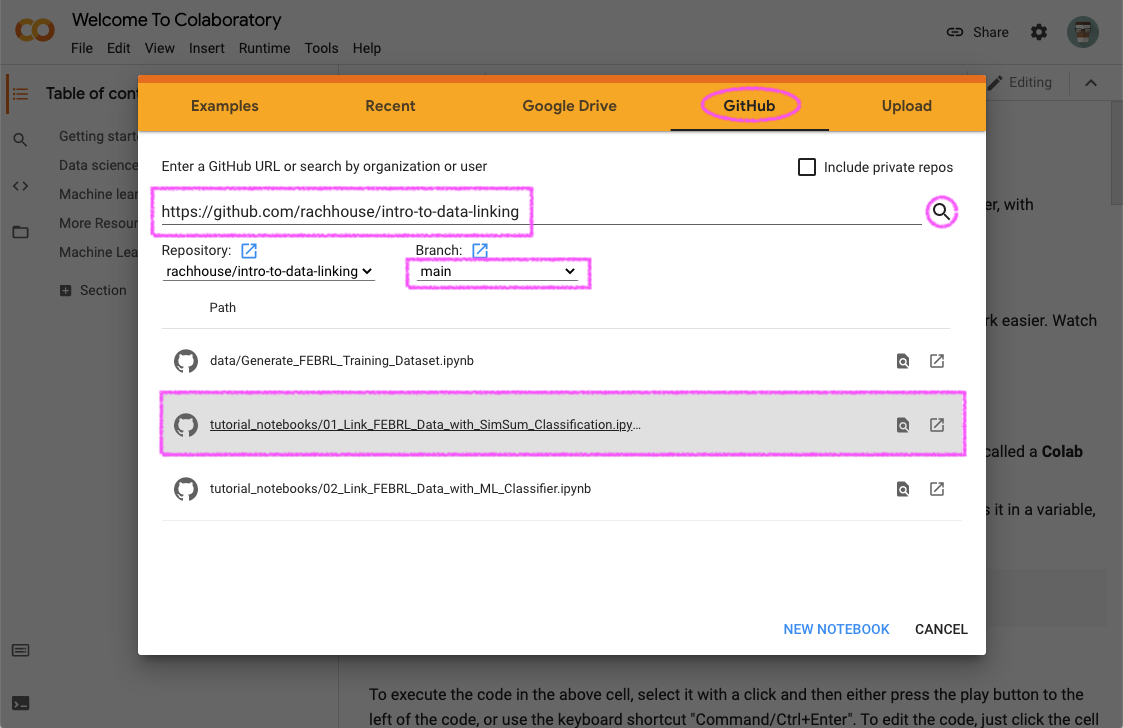Click GitHub icon for Generate_FEBRL_Training_Dataset
The width and height of the screenshot is (1123, 728).
click(x=186, y=361)
